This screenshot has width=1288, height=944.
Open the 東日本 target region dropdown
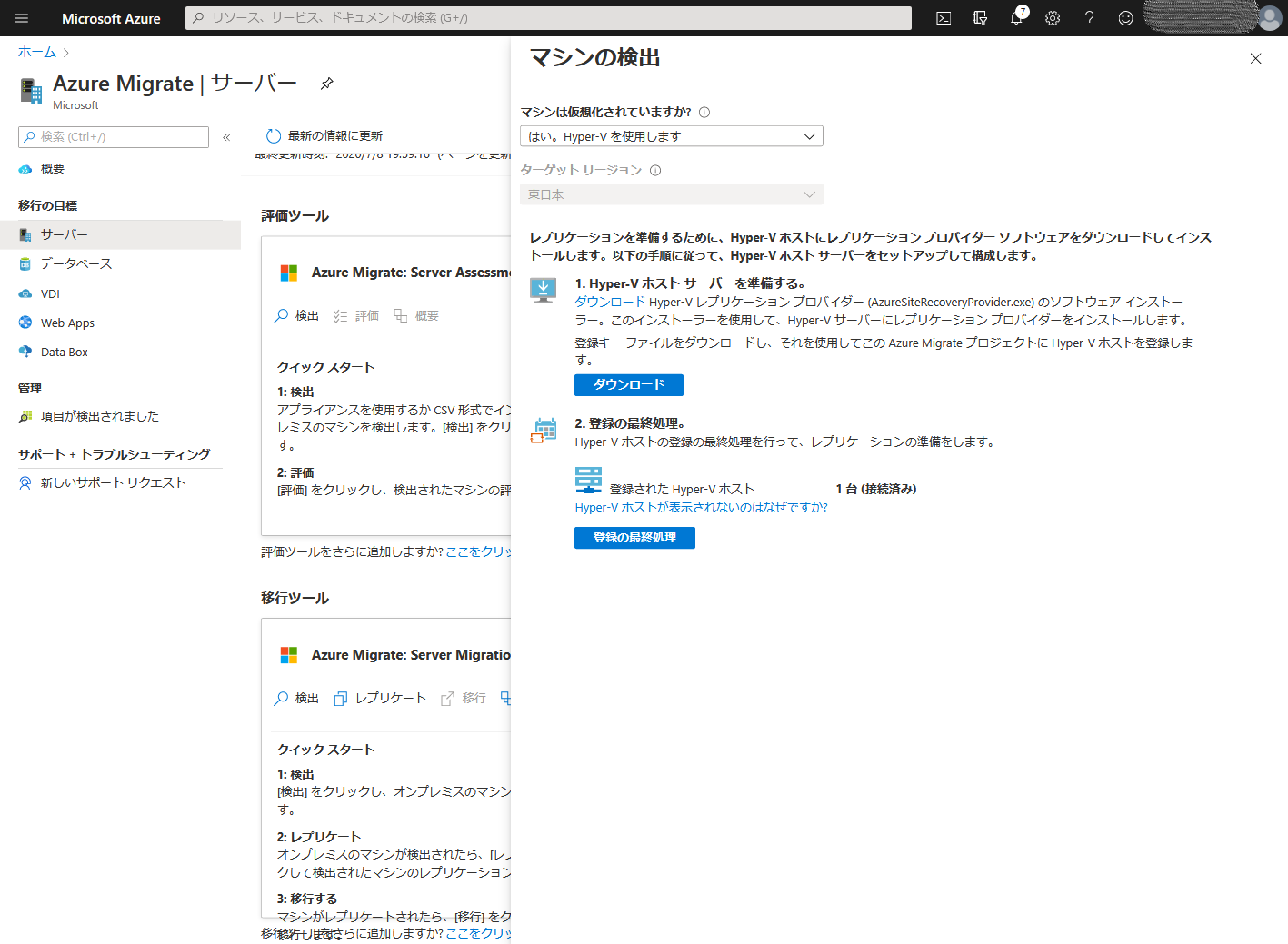coord(672,194)
